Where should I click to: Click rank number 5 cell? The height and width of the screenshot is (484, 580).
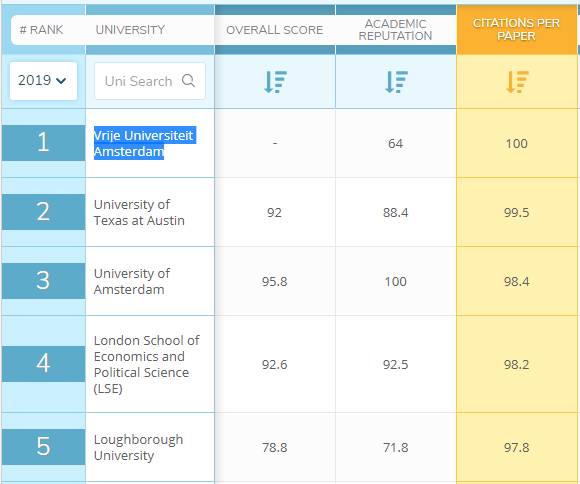(x=43, y=447)
